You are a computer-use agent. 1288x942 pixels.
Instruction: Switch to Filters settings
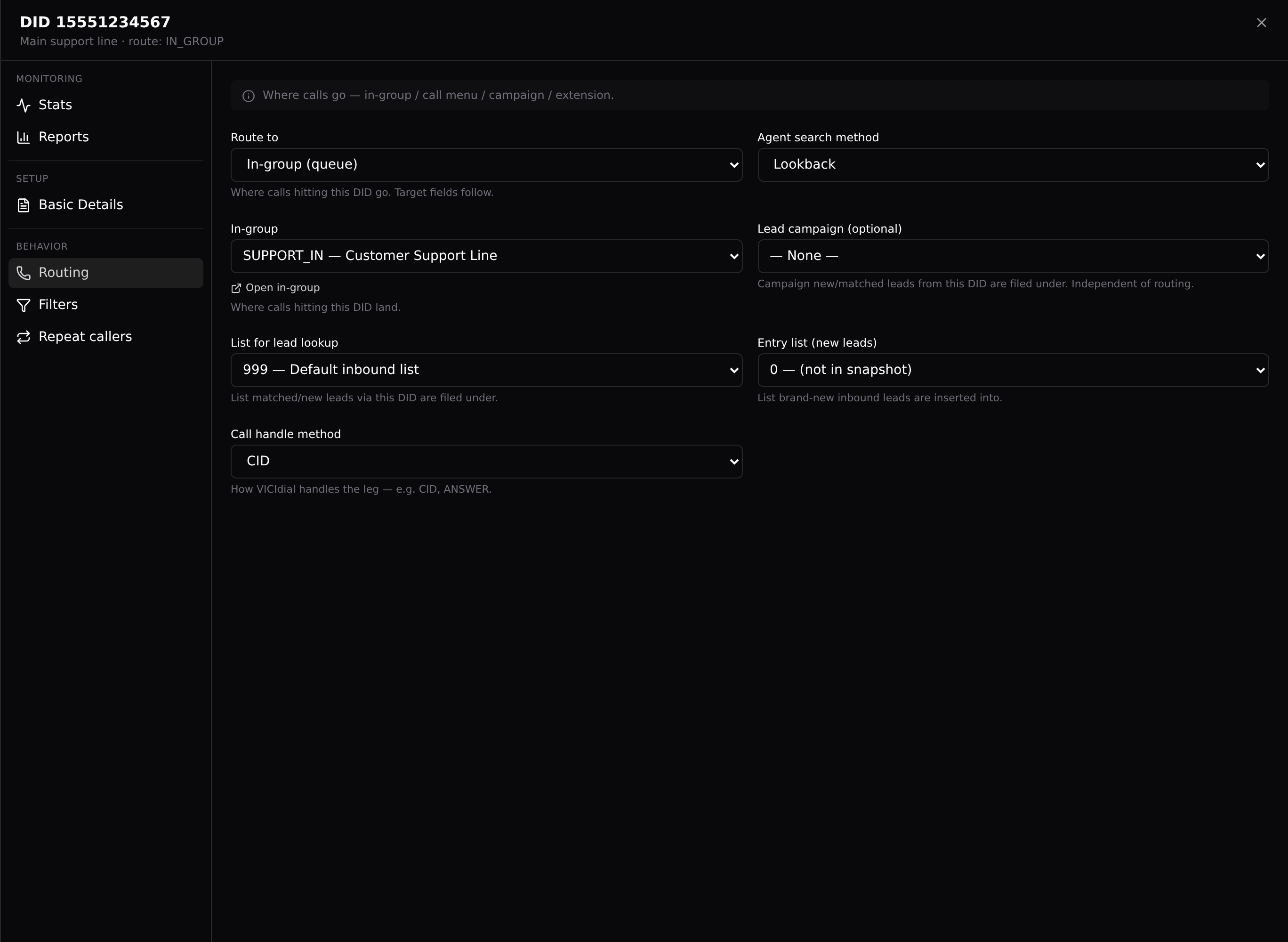click(106, 304)
